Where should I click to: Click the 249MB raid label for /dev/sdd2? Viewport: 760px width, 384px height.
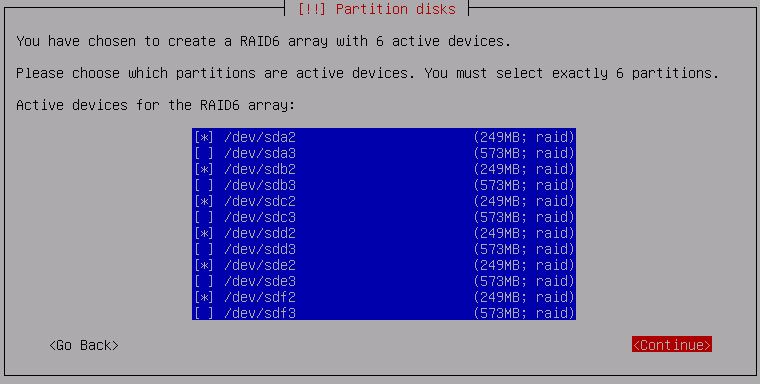523,233
